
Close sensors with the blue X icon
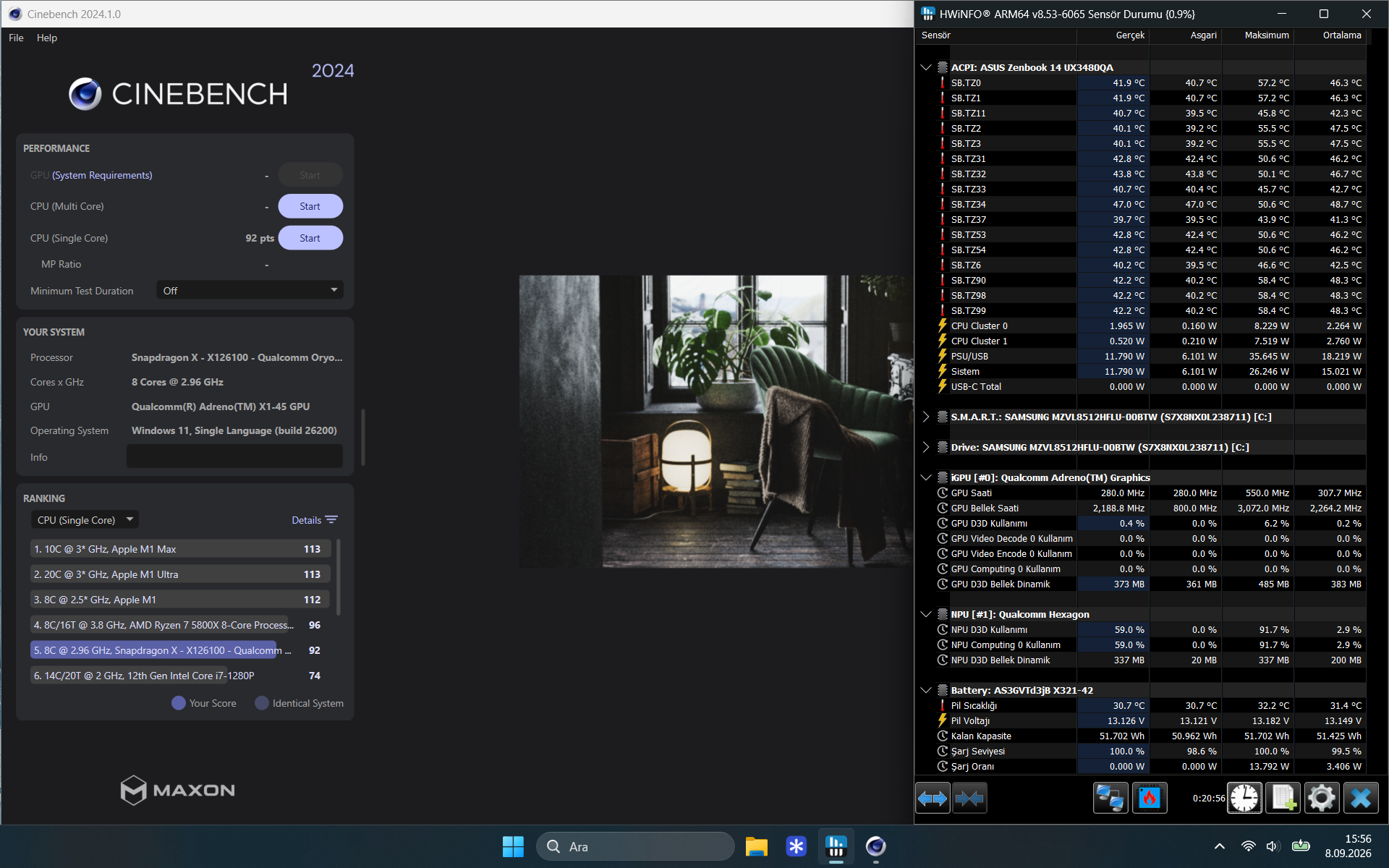click(1361, 798)
